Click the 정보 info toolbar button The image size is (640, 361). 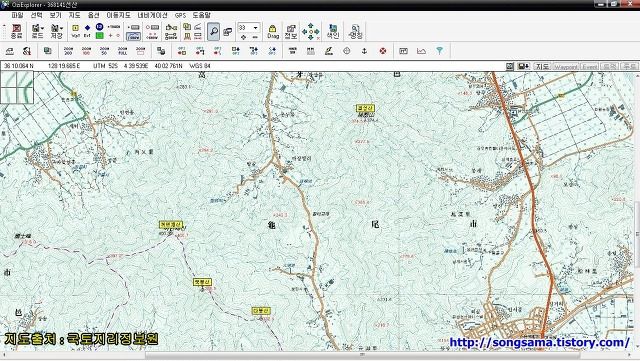(x=291, y=31)
